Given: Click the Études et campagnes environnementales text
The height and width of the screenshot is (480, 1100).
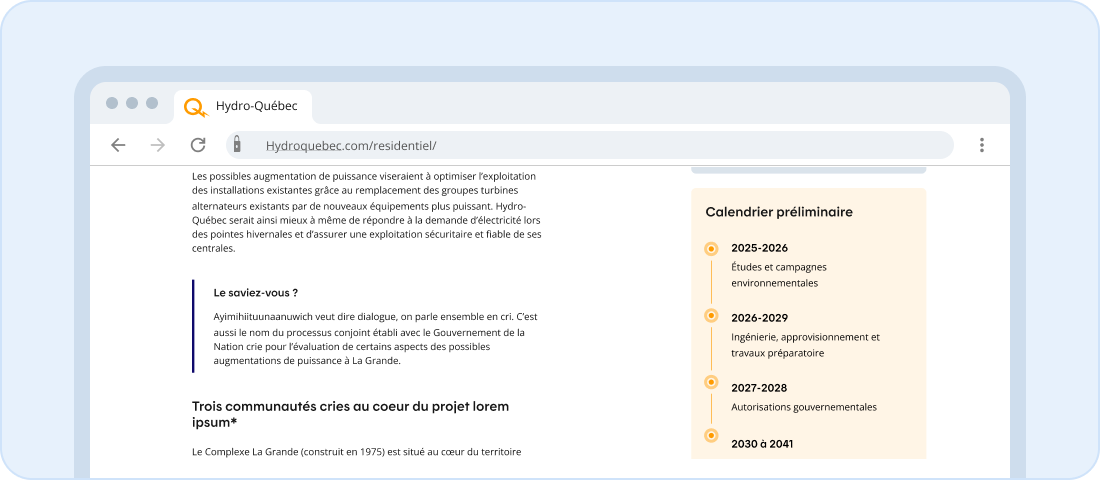Looking at the screenshot, I should [779, 275].
